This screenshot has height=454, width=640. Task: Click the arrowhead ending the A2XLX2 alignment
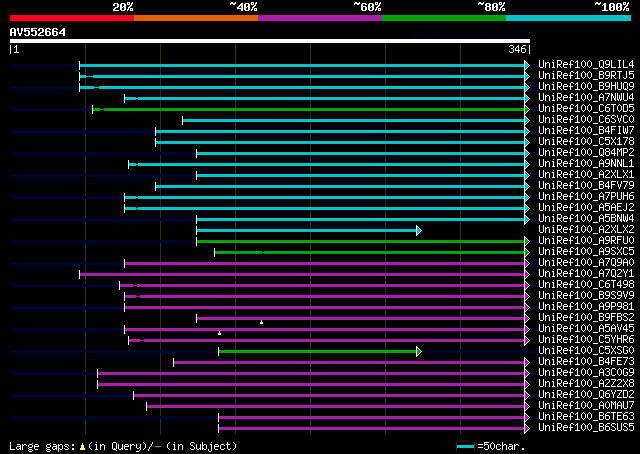[419, 231]
